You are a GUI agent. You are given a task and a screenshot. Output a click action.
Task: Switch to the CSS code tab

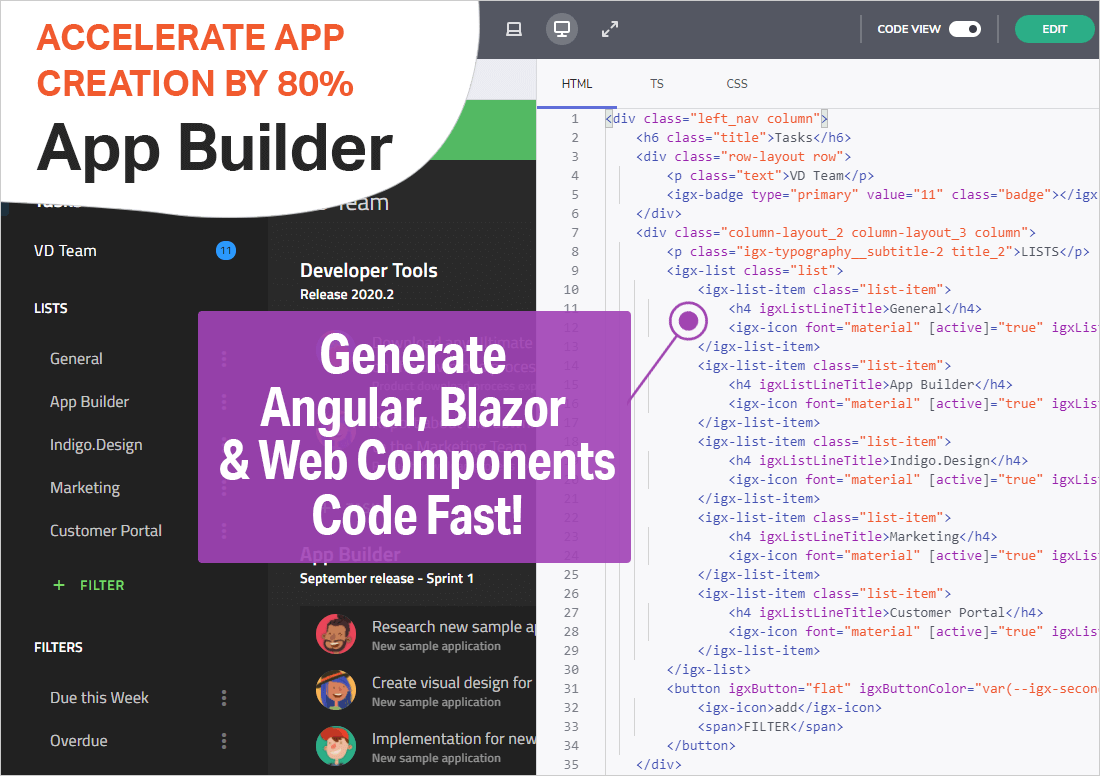(x=738, y=84)
